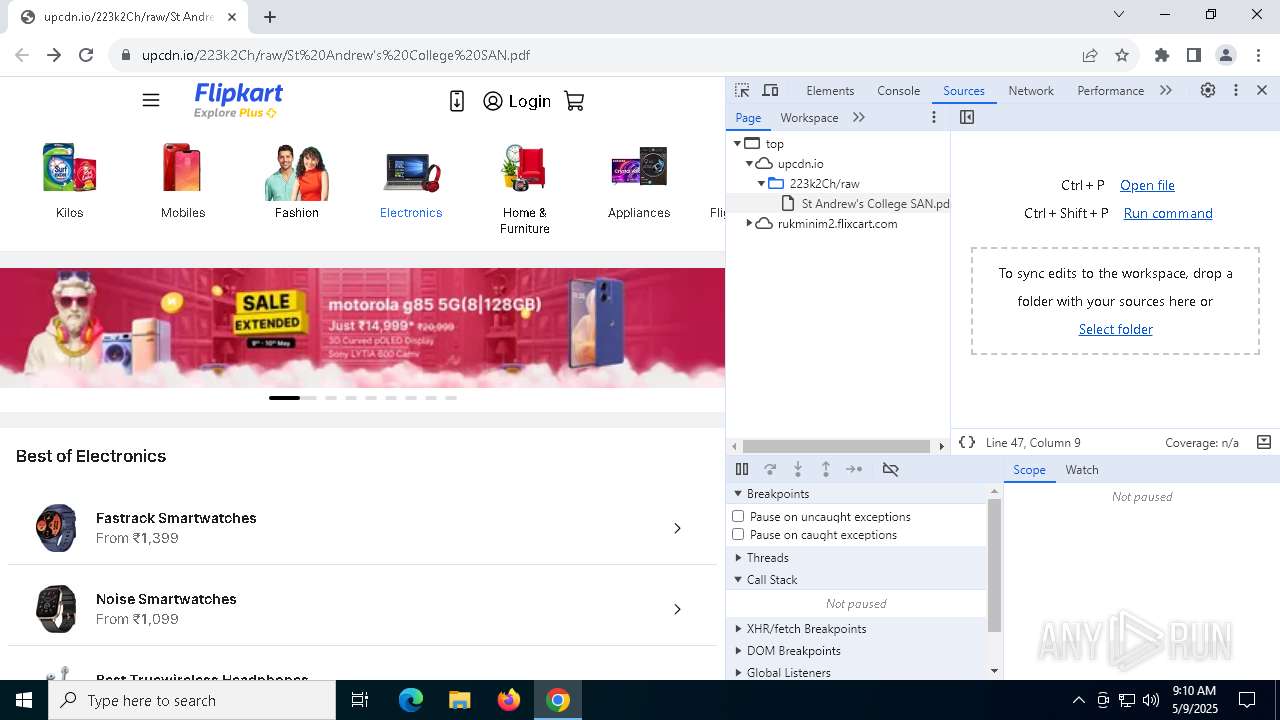Image resolution: width=1280 pixels, height=720 pixels.
Task: Enable Pause on caught exceptions
Action: click(x=738, y=534)
